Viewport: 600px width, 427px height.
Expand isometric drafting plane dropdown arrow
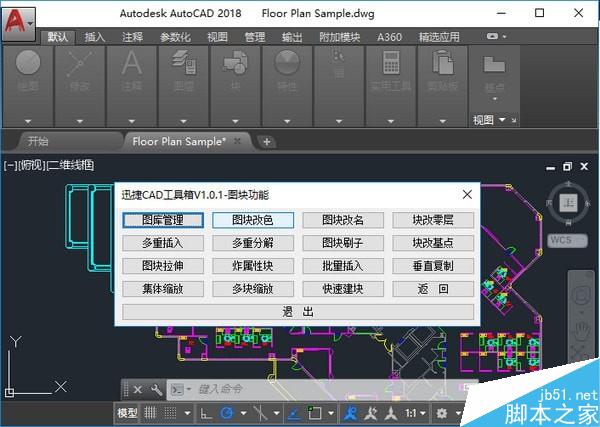tap(276, 413)
